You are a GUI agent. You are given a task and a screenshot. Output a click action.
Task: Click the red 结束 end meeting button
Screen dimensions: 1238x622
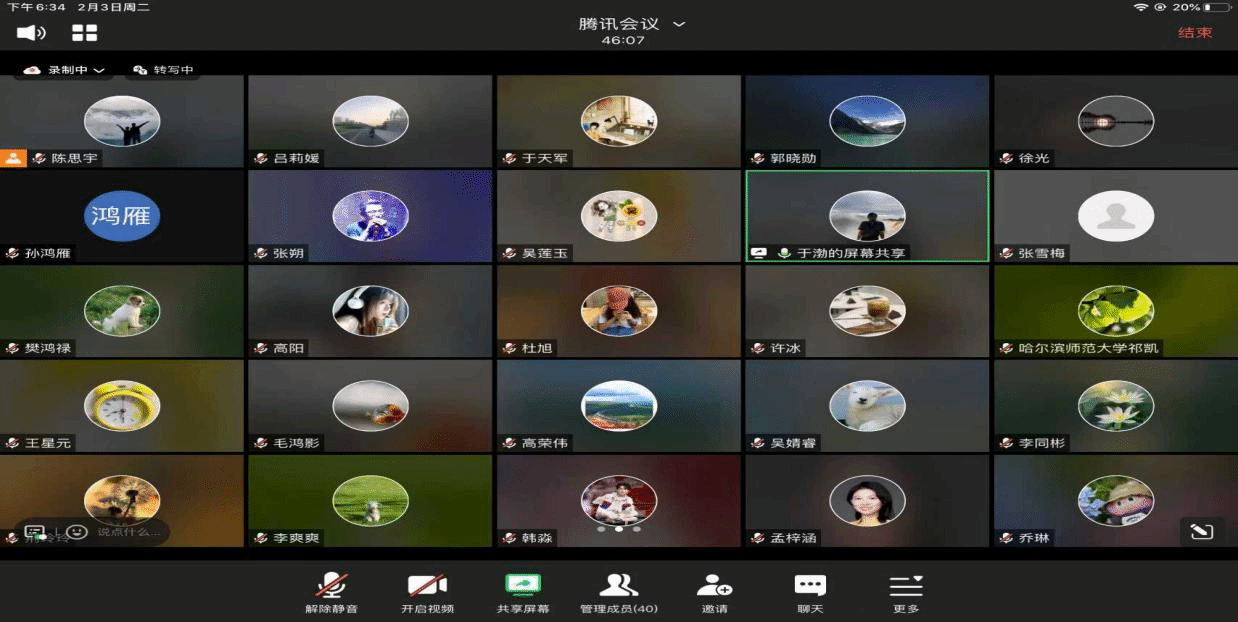tap(1195, 33)
